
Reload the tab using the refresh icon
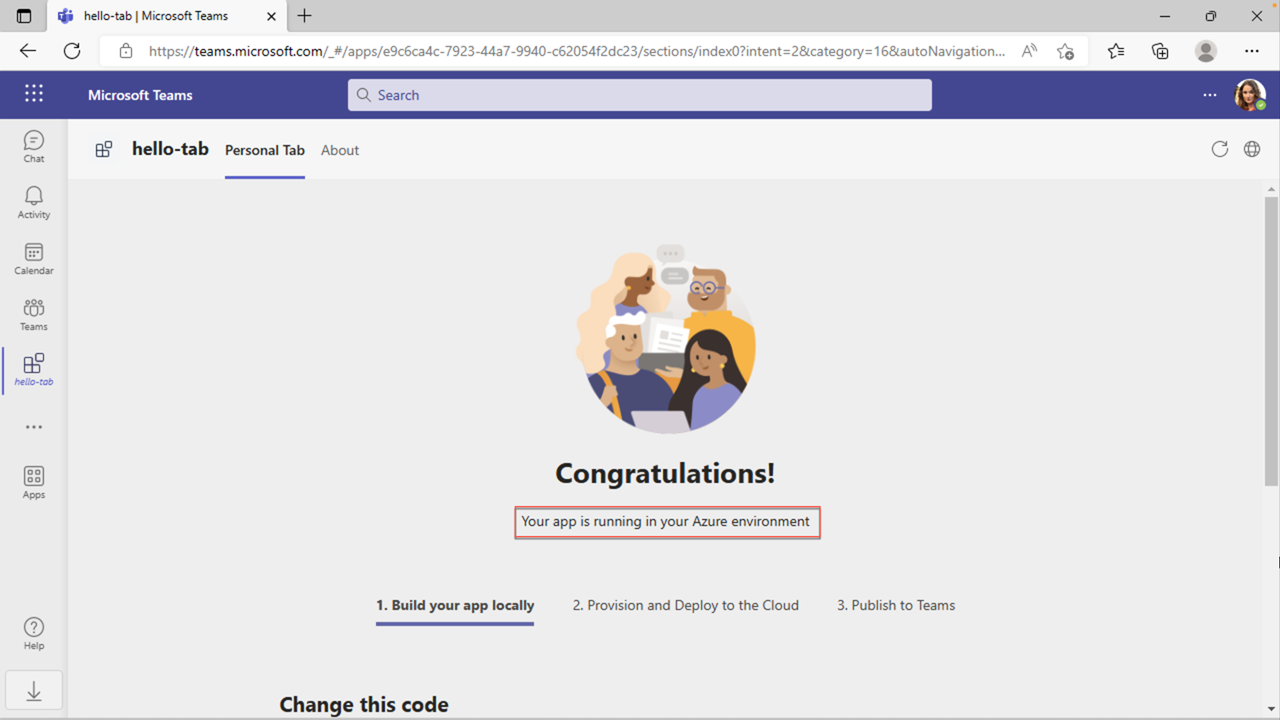click(x=1219, y=149)
